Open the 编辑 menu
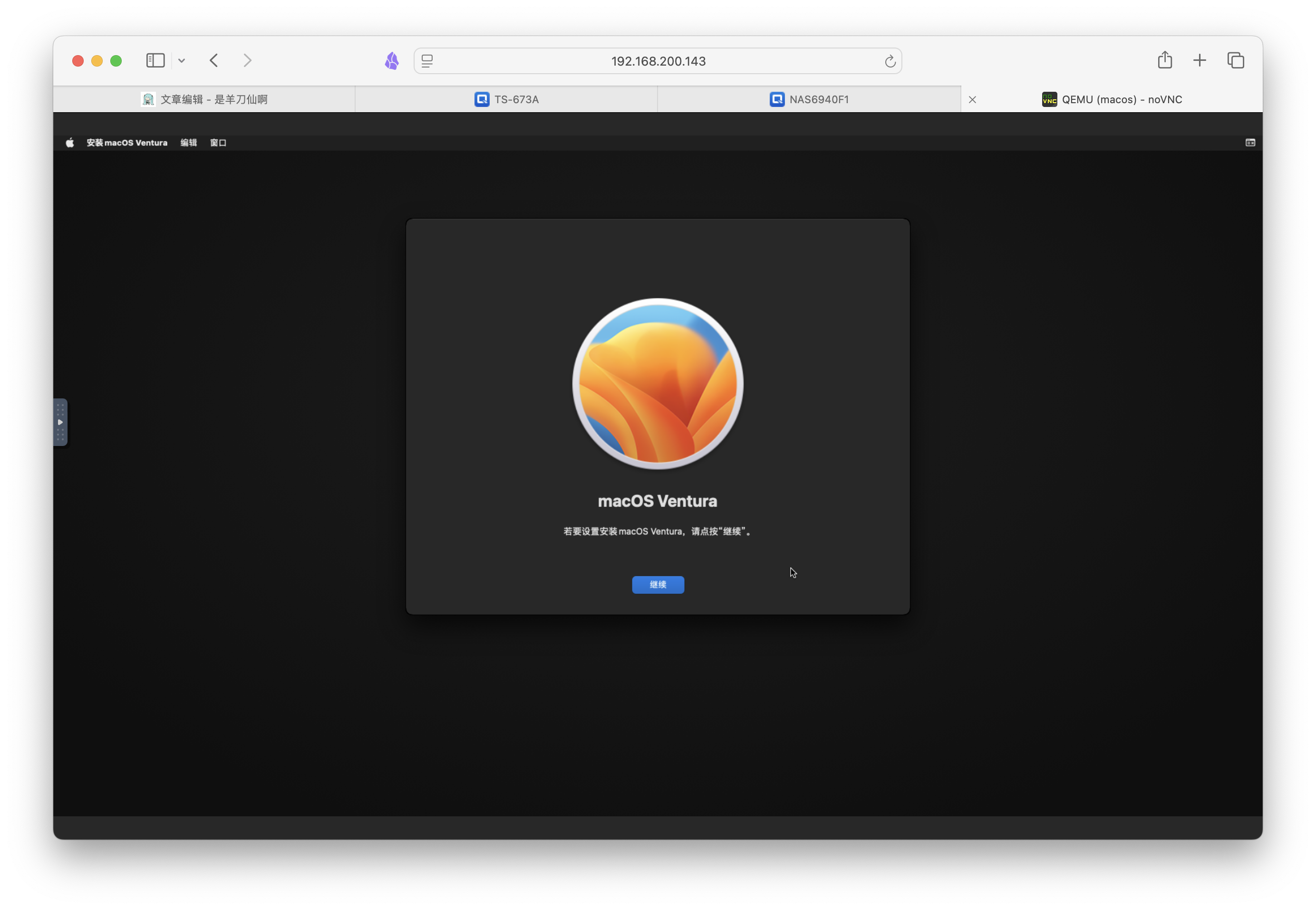Image resolution: width=1316 pixels, height=910 pixels. [x=189, y=143]
